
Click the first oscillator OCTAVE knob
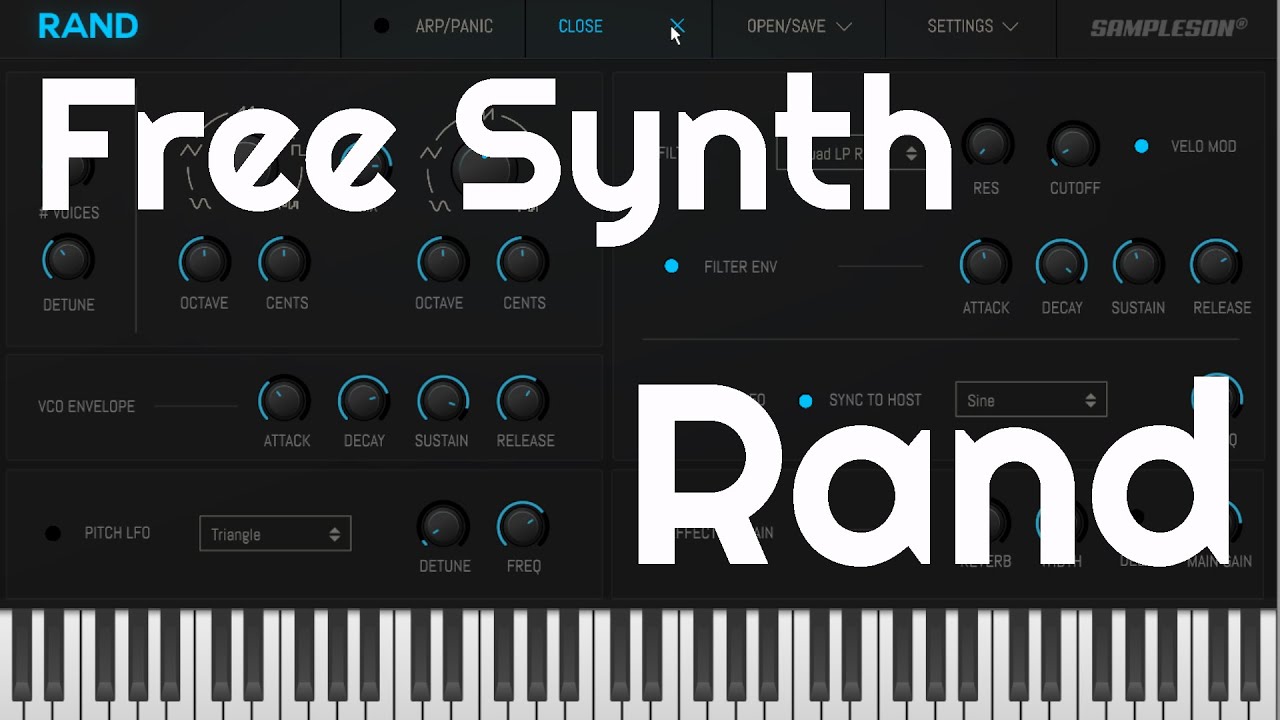tap(204, 261)
